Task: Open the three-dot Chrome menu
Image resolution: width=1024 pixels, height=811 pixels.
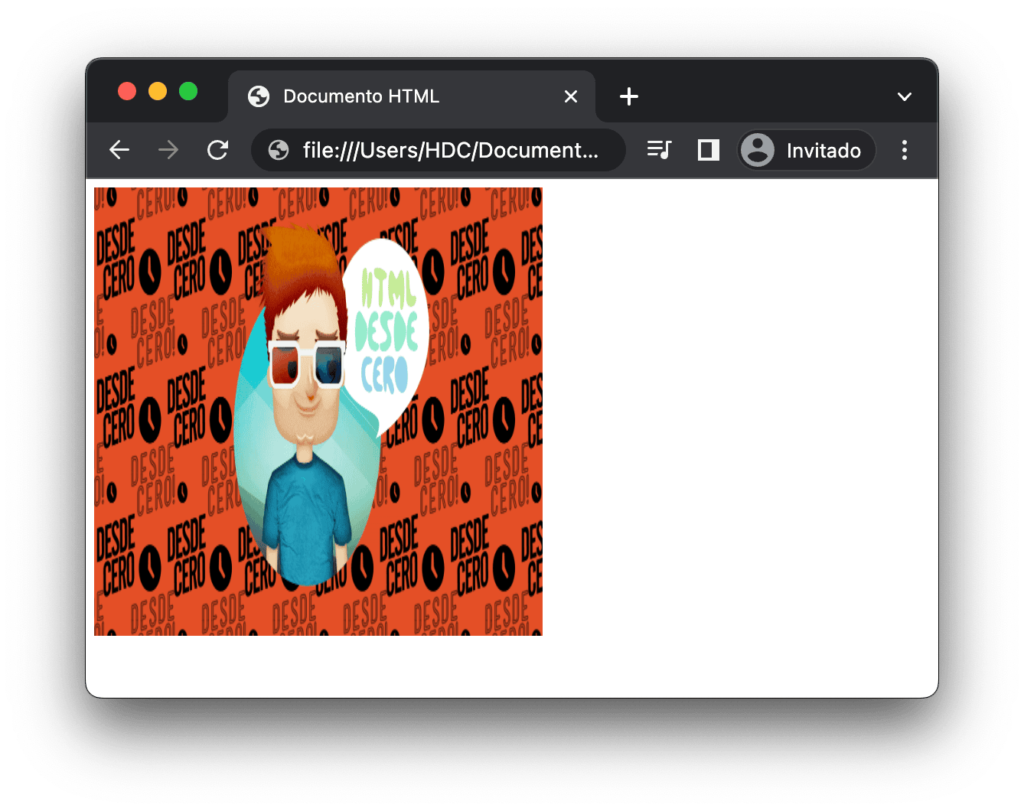Action: tap(904, 150)
